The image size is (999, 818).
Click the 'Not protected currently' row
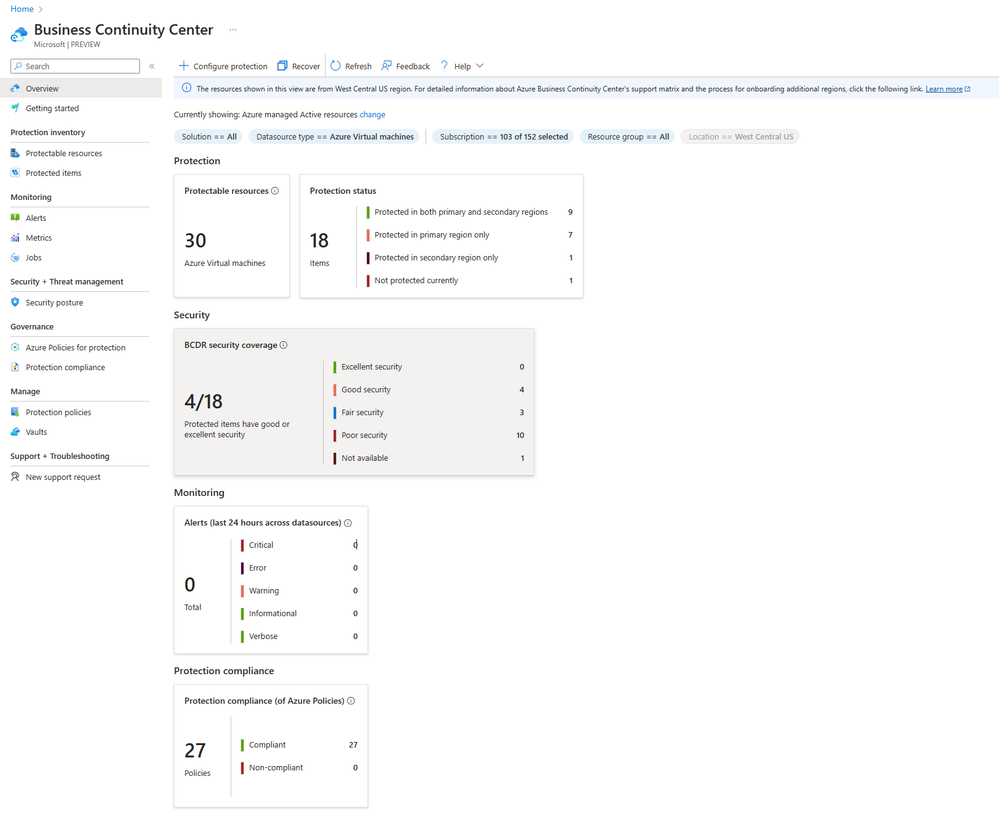point(470,280)
